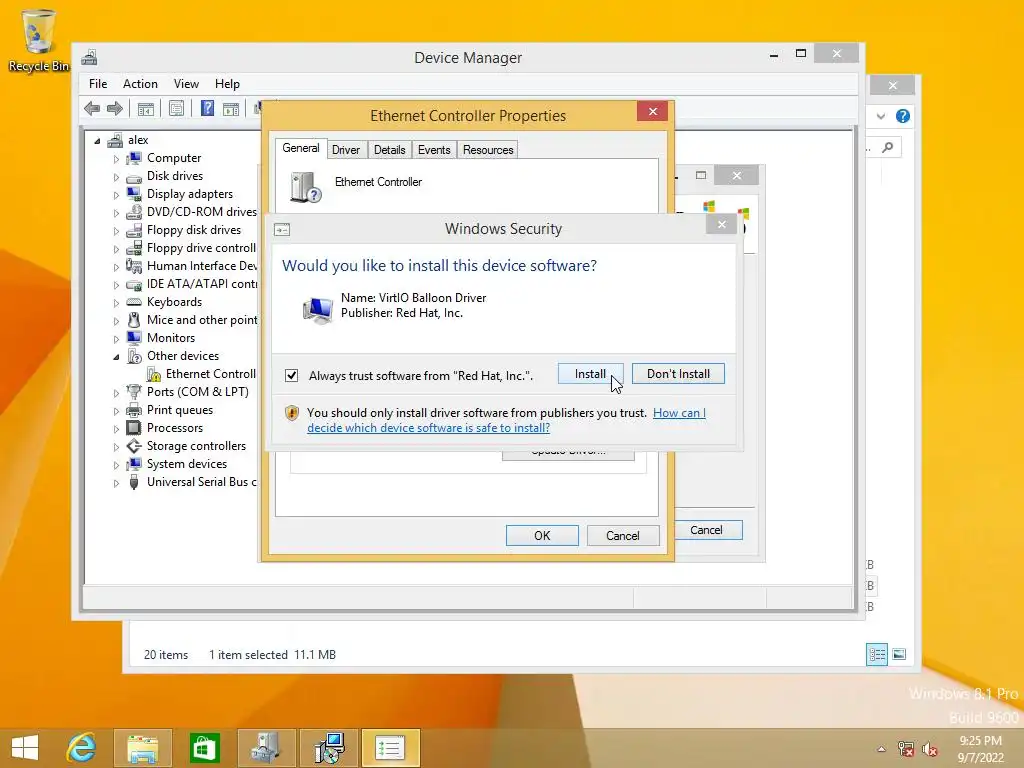Expand the Computer node

[116, 159]
